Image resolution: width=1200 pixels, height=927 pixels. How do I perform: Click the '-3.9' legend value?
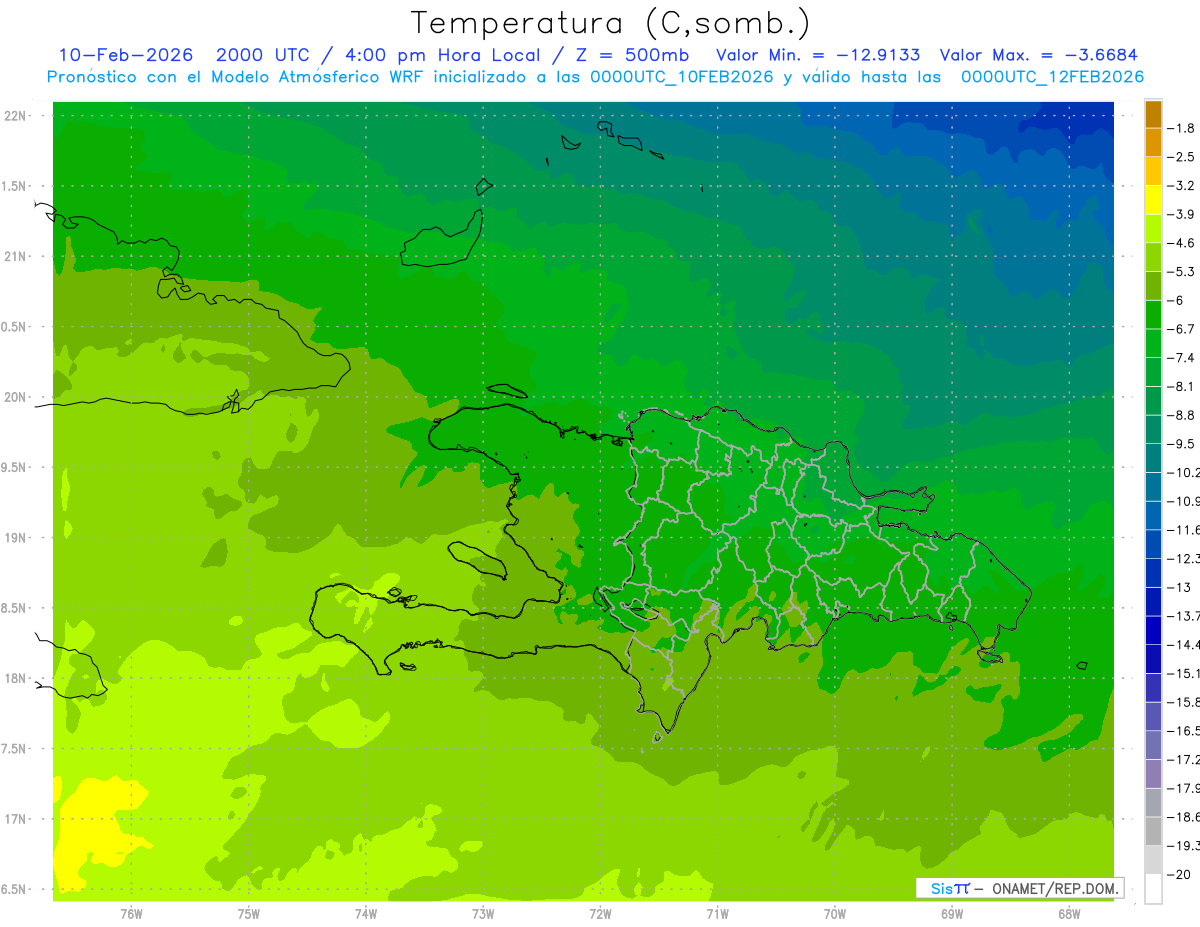click(1182, 214)
